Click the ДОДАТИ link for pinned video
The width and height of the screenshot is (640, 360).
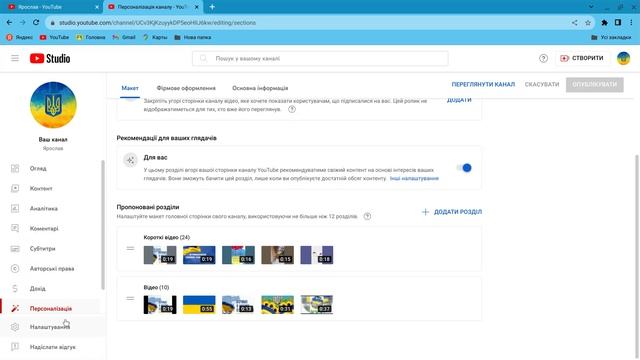click(459, 100)
